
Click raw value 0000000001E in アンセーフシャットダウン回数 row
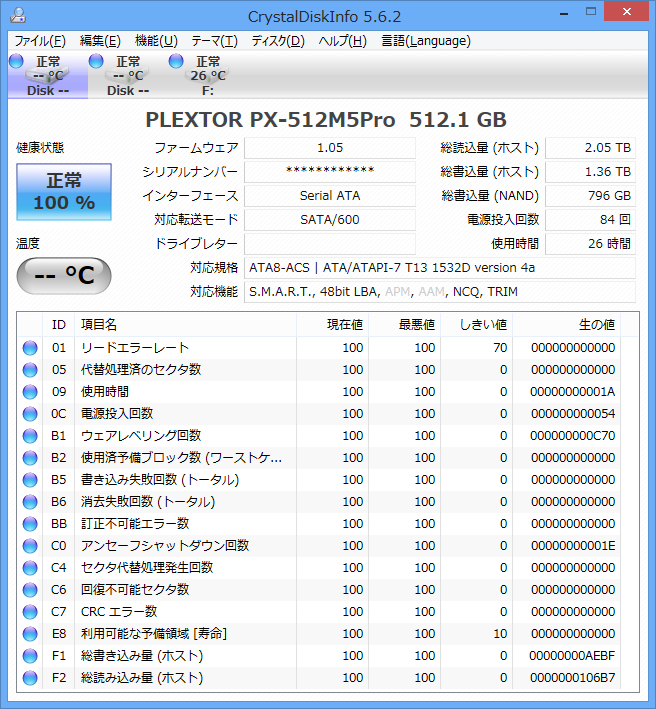572,546
